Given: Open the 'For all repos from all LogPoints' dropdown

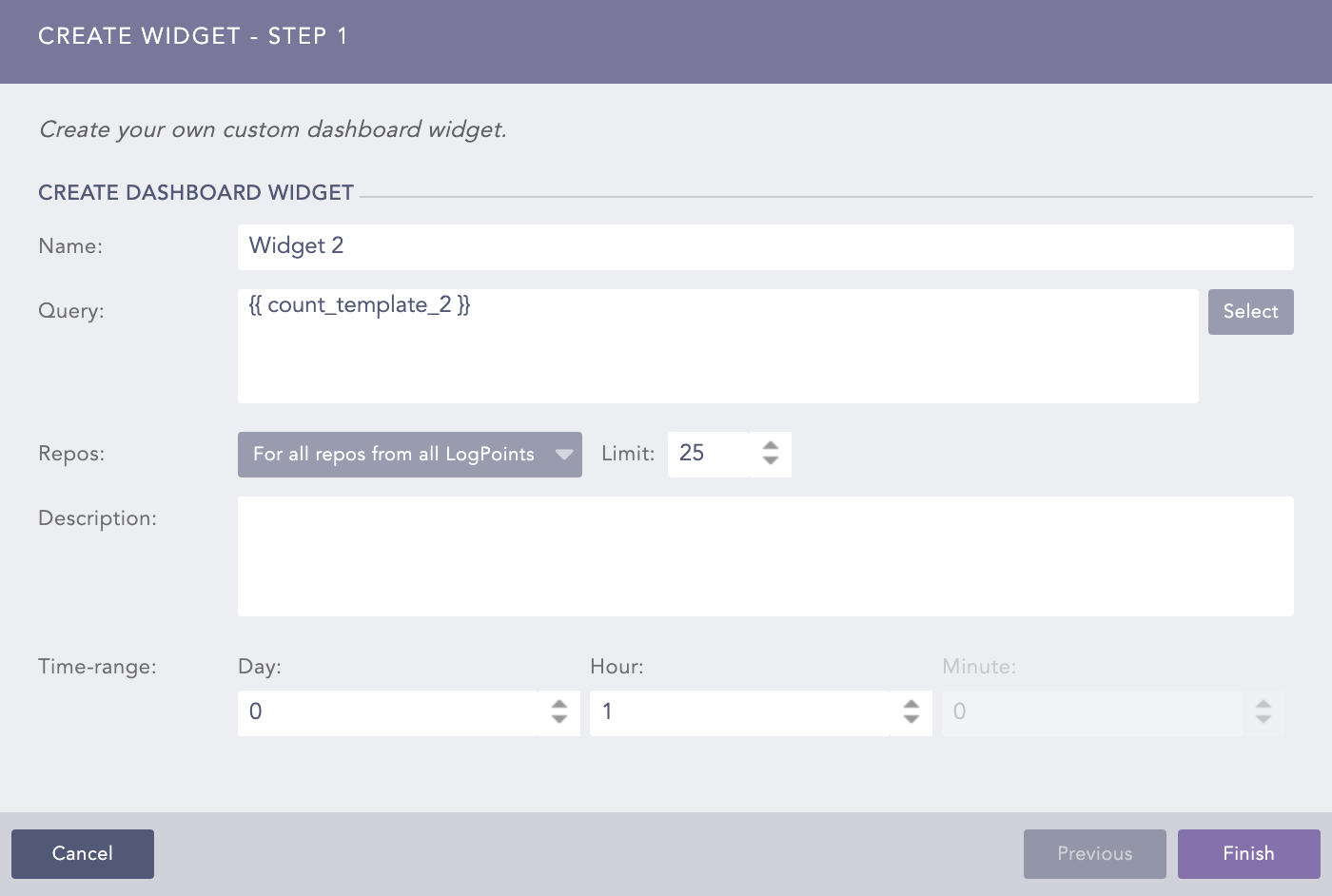Looking at the screenshot, I should coord(409,455).
